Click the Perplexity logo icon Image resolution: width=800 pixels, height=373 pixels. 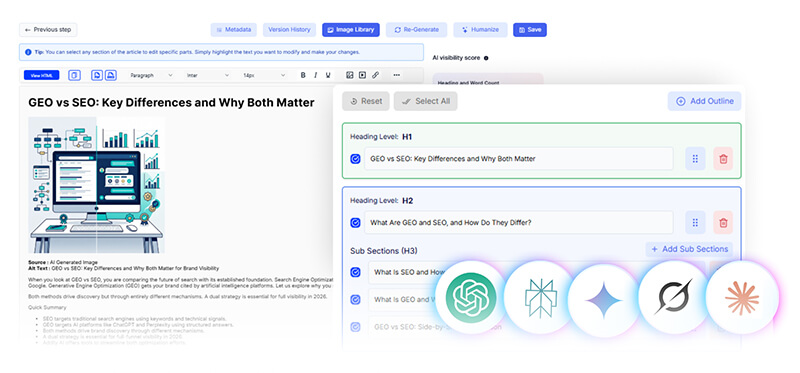click(541, 299)
